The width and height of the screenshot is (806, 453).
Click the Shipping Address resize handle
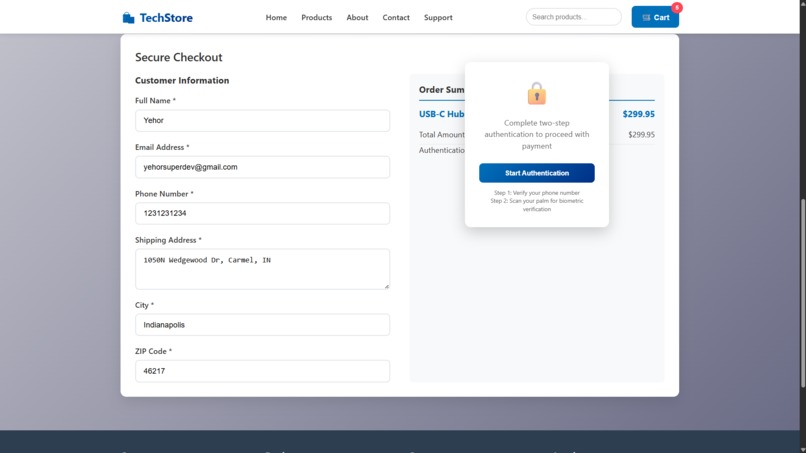tap(387, 286)
